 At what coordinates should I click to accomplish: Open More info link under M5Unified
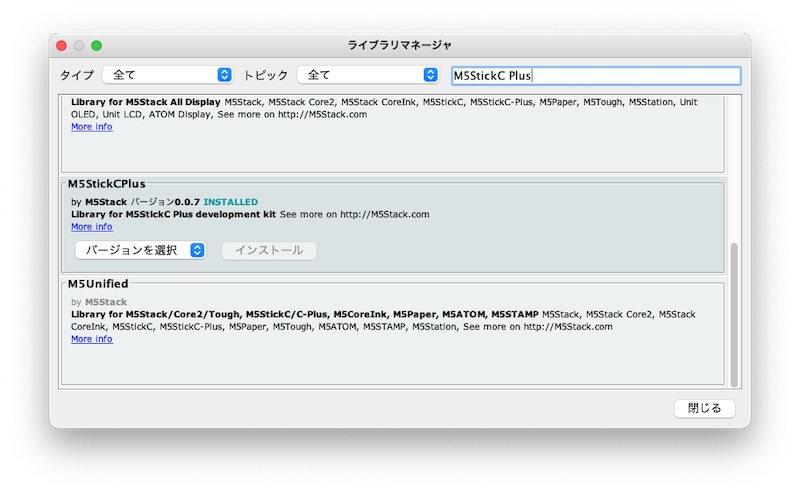point(91,339)
